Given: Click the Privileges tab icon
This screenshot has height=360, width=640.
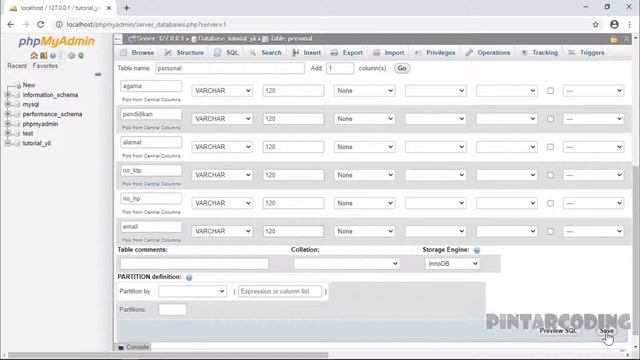Looking at the screenshot, I should (x=418, y=53).
